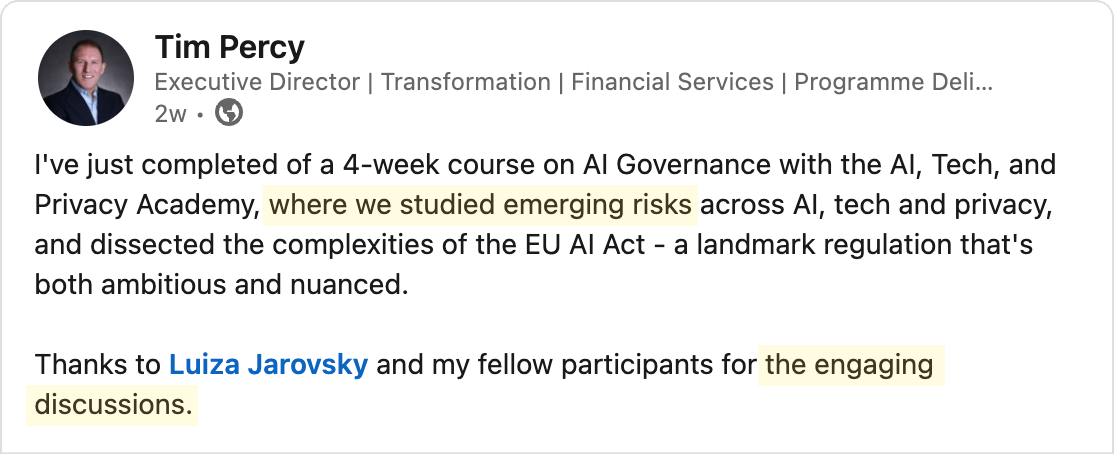Screen dimensions: 1114x454
Task: Click "4-week course" in the post text
Action: pos(459,164)
